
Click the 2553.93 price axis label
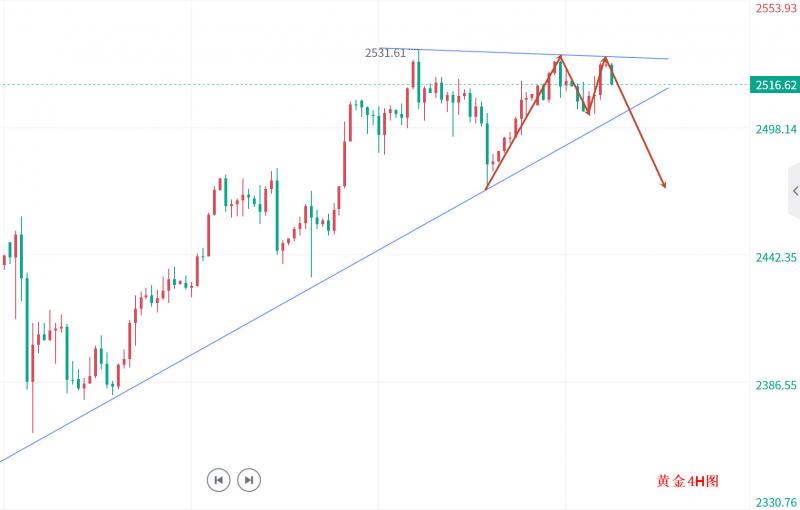click(x=775, y=8)
